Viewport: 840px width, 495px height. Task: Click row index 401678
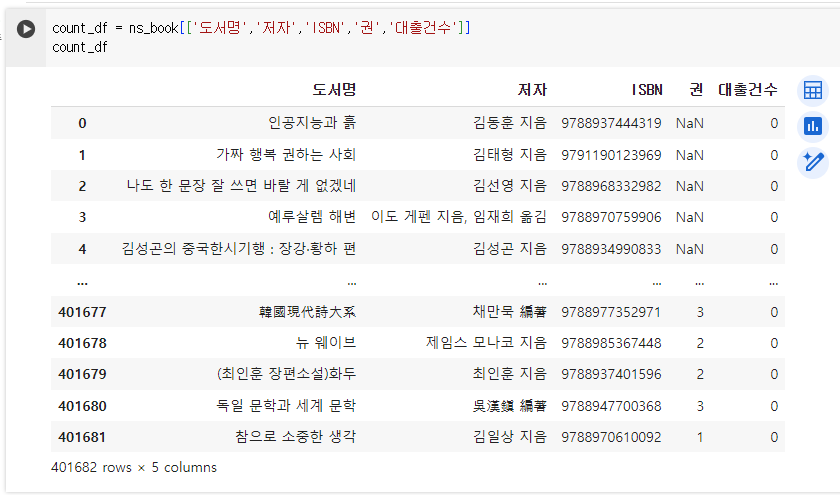82,343
